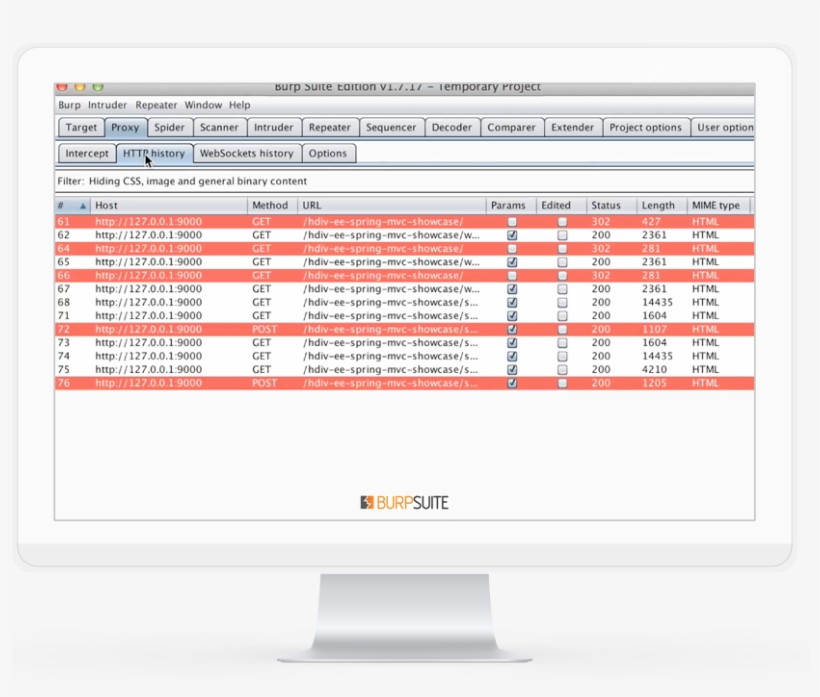Open the WebSockets history sub-tab
The image size is (820, 697).
coord(247,153)
